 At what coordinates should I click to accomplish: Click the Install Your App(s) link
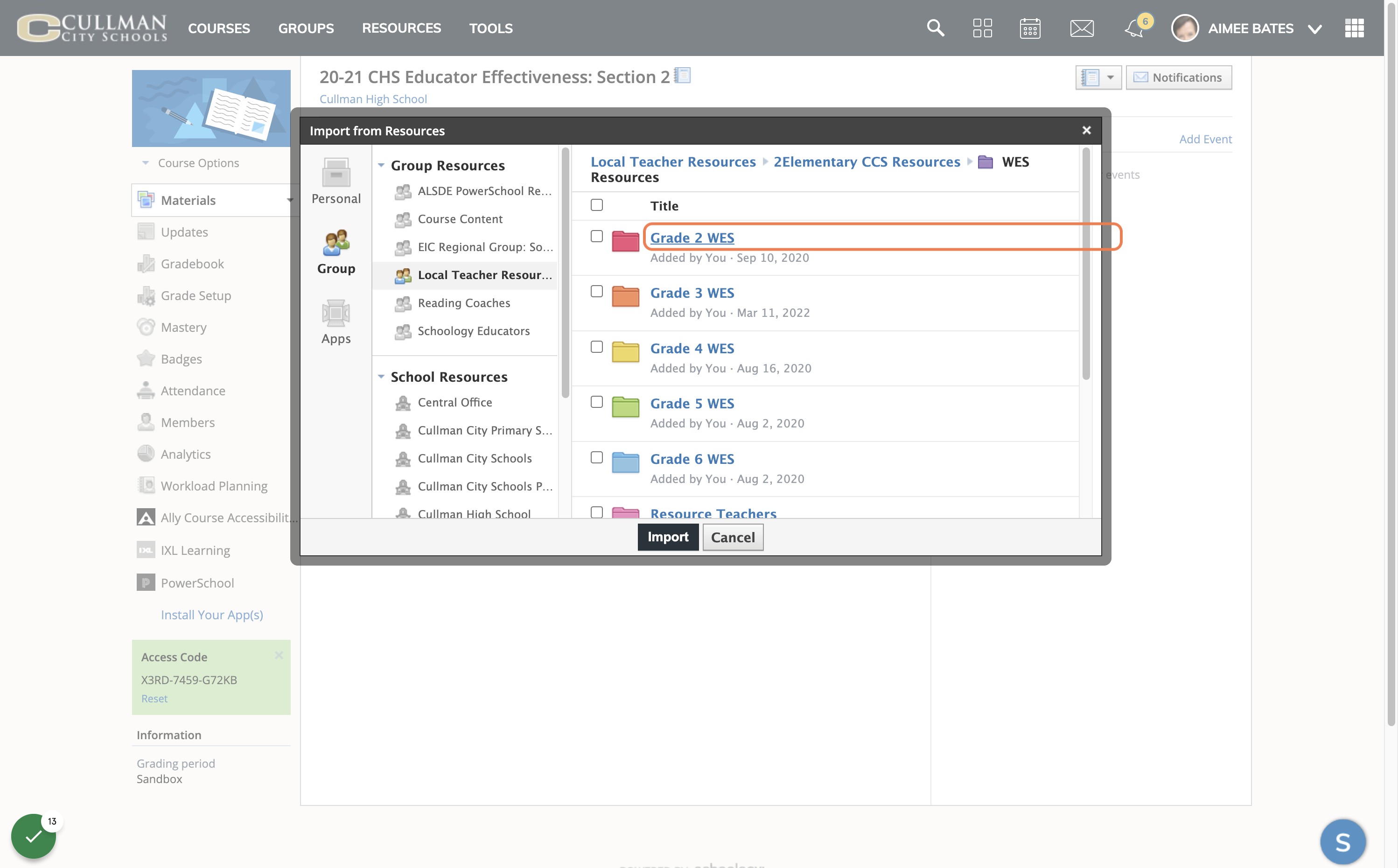[212, 614]
